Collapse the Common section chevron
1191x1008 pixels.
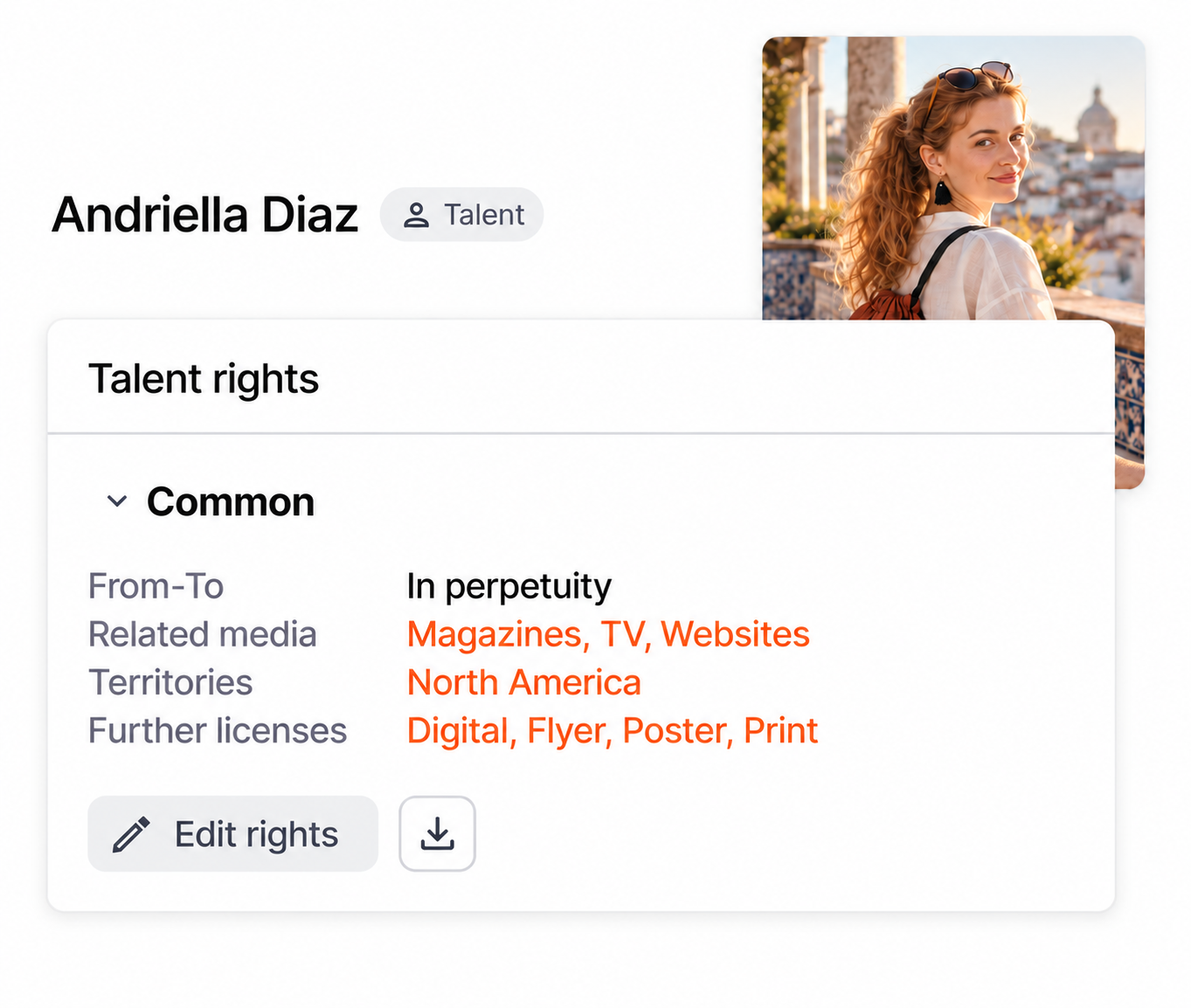[x=117, y=501]
